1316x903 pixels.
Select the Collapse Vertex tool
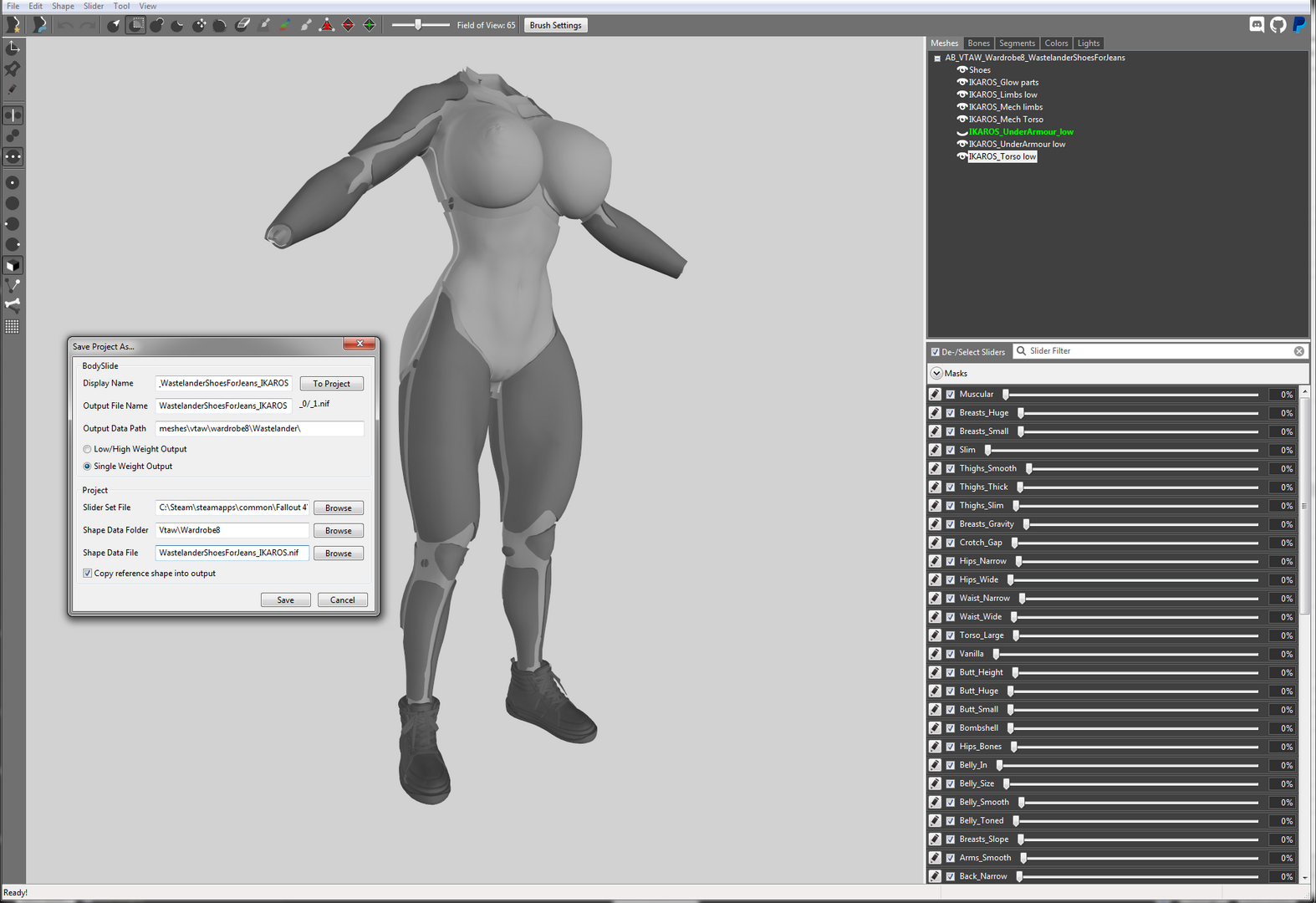(x=327, y=25)
